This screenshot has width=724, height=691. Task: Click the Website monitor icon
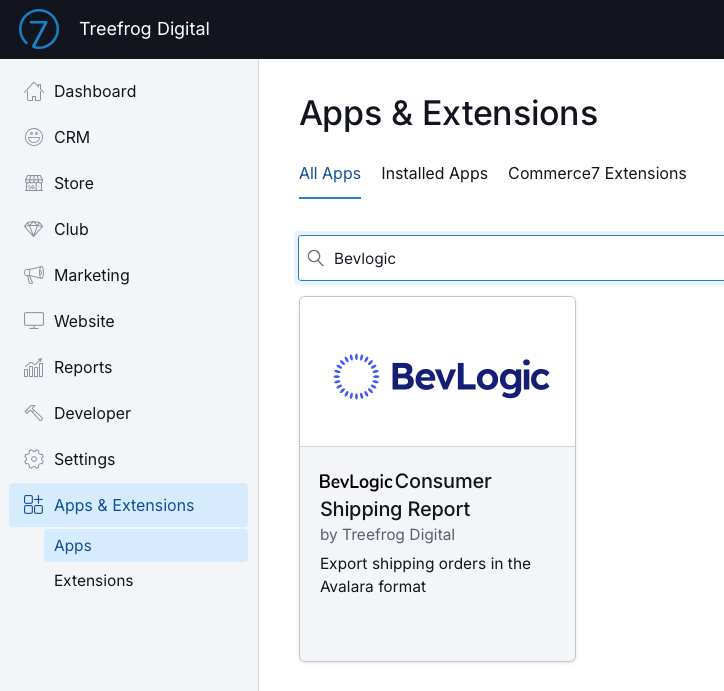(34, 321)
